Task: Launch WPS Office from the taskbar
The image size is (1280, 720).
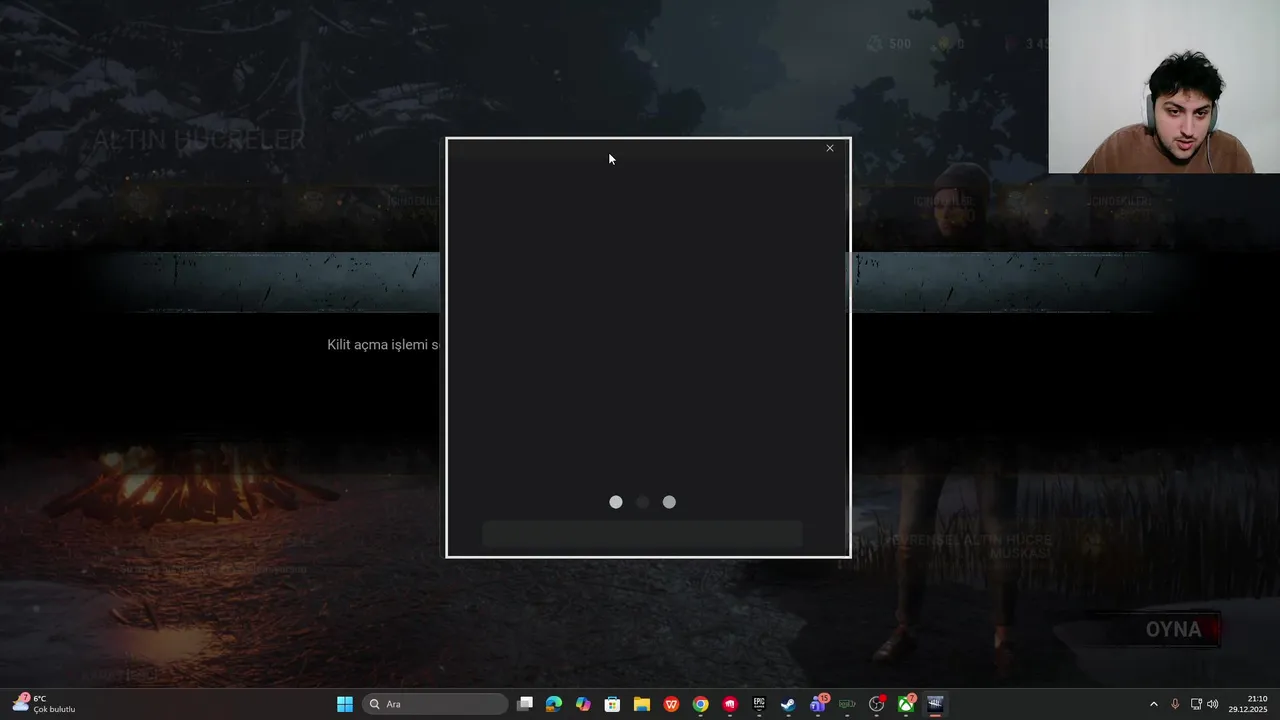Action: point(671,704)
